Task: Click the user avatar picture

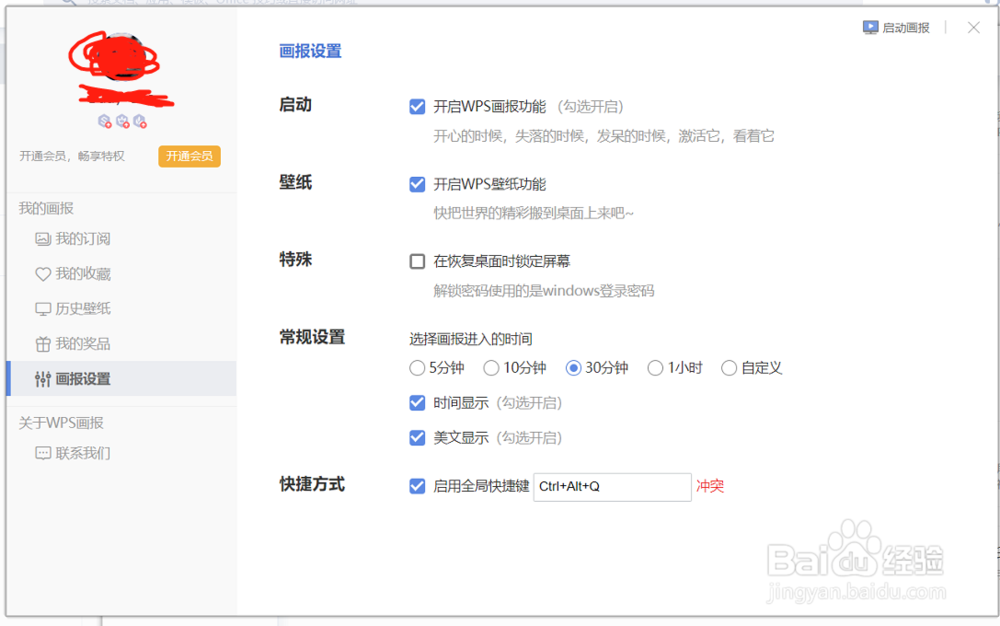Action: [x=119, y=57]
